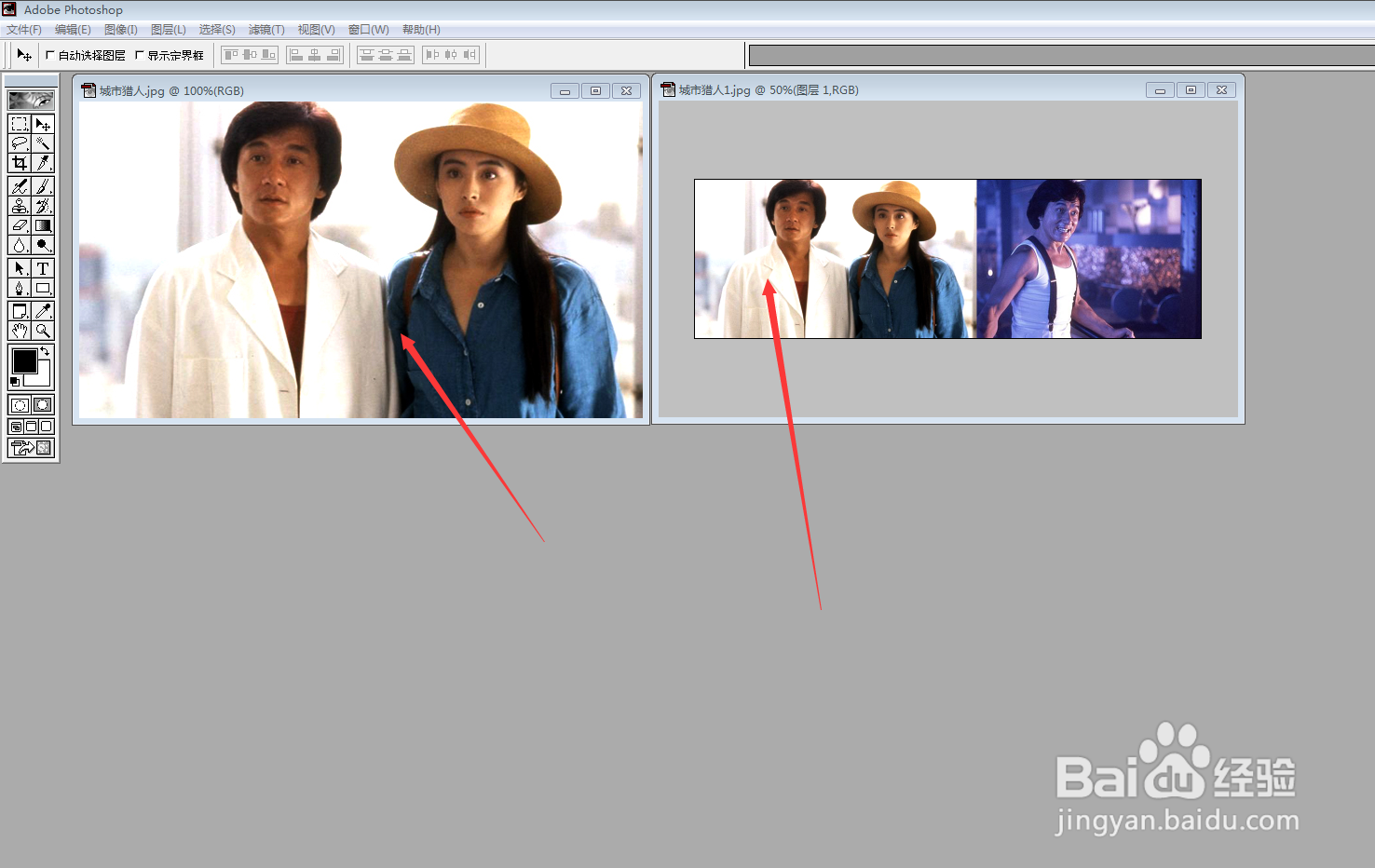Select the Blur tool

(20, 245)
